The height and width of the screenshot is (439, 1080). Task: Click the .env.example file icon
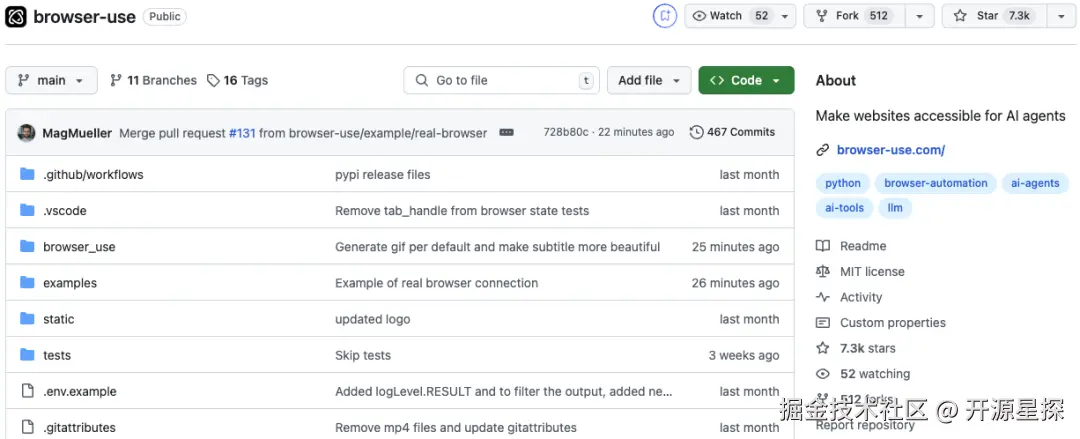click(28, 391)
